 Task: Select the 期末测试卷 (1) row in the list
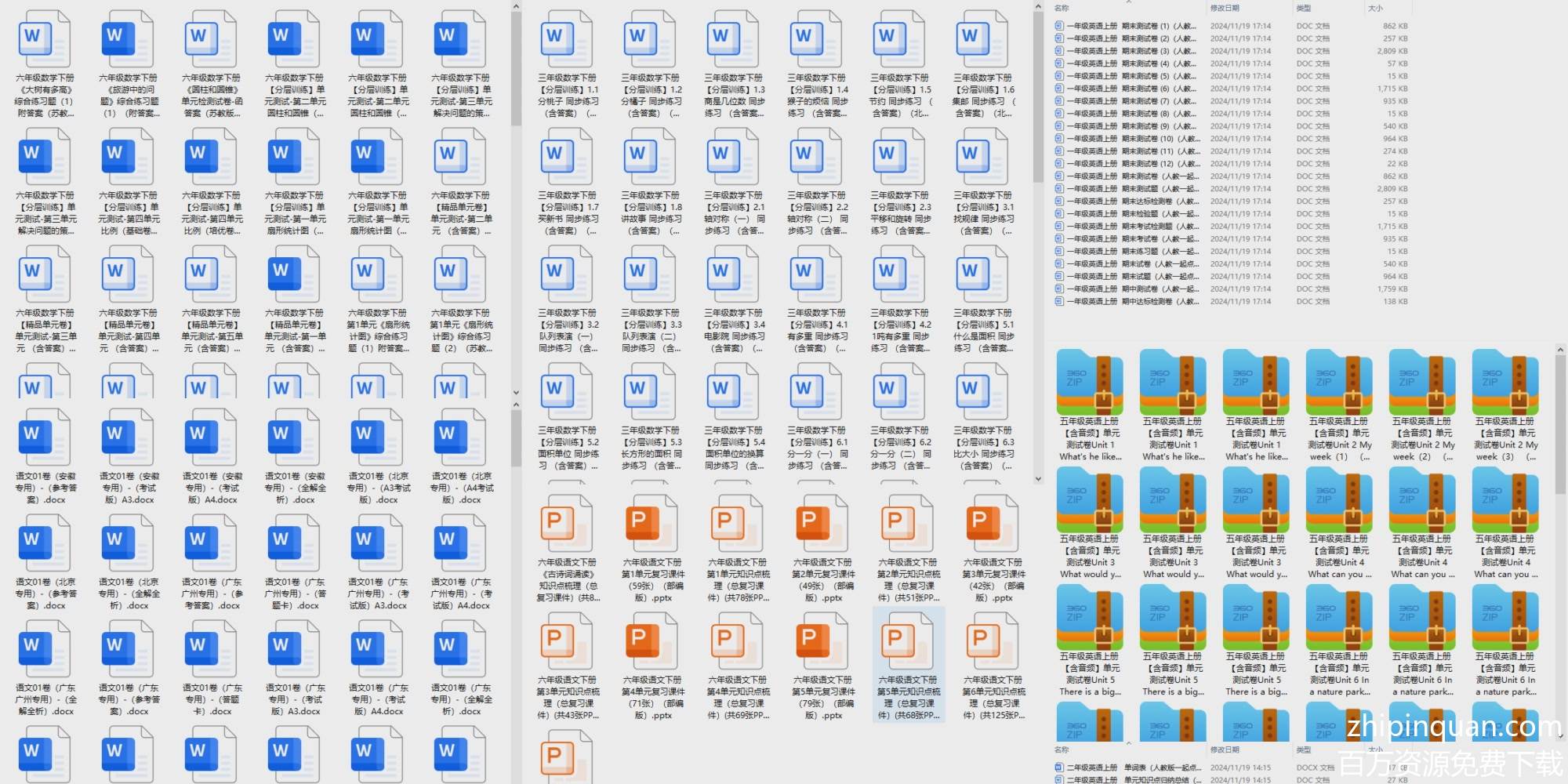(x=1231, y=26)
